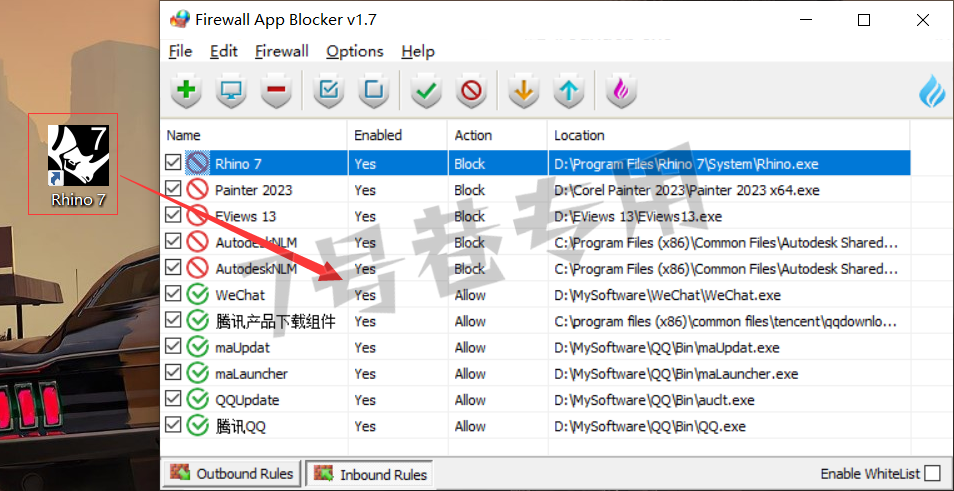Uncheck the Rhino 7 rule checkbox
The width and height of the screenshot is (954, 491).
(173, 162)
